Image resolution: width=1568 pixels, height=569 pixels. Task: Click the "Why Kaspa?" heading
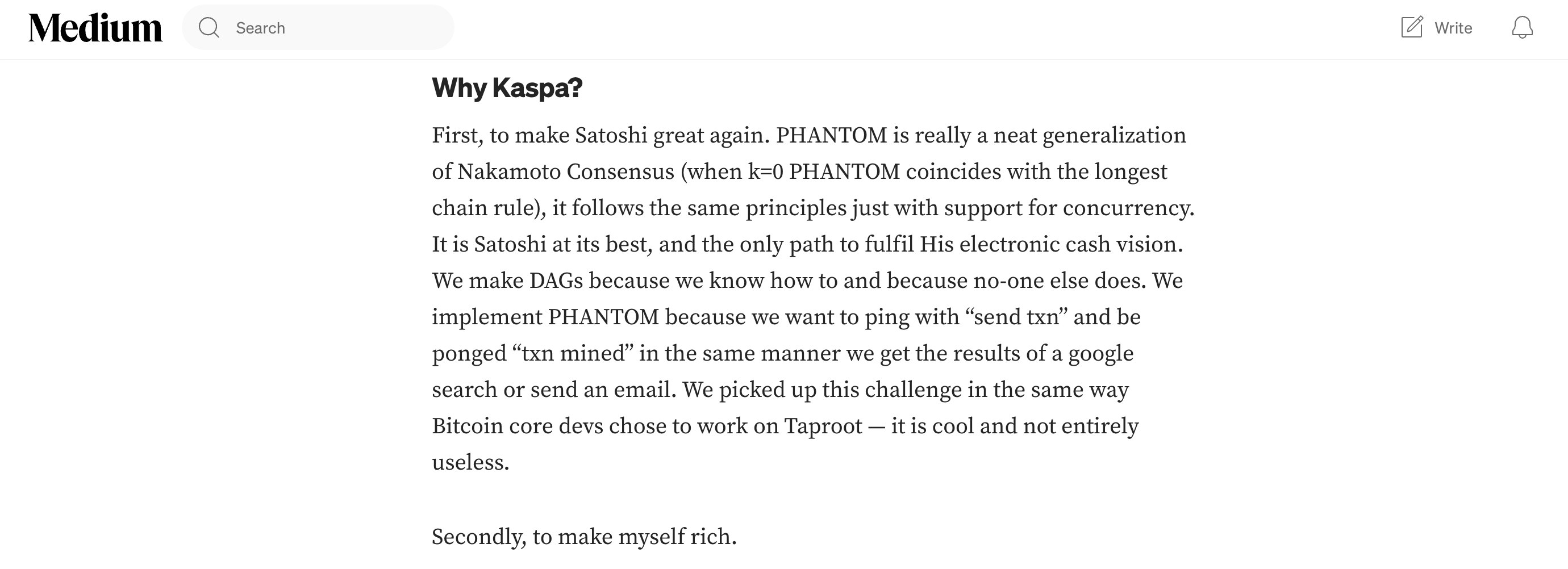point(507,87)
